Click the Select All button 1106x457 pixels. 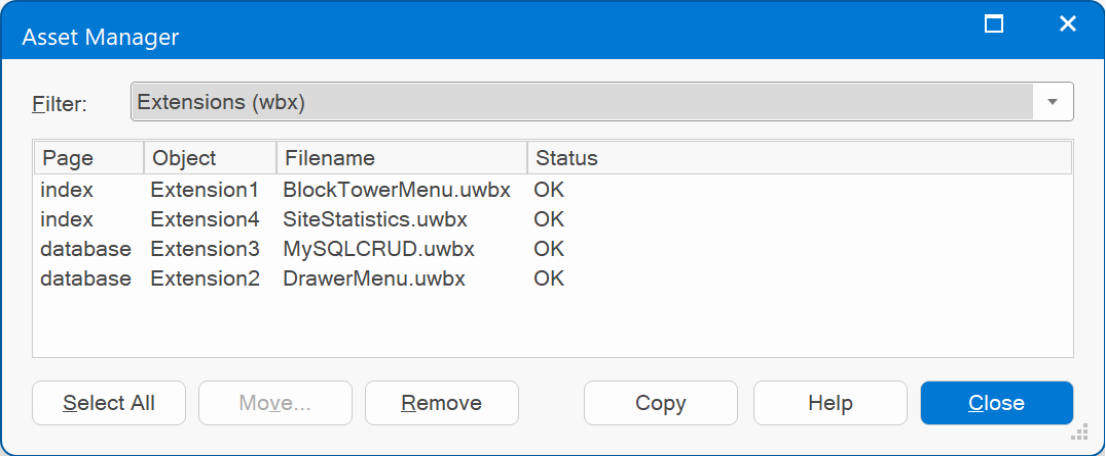click(x=109, y=403)
